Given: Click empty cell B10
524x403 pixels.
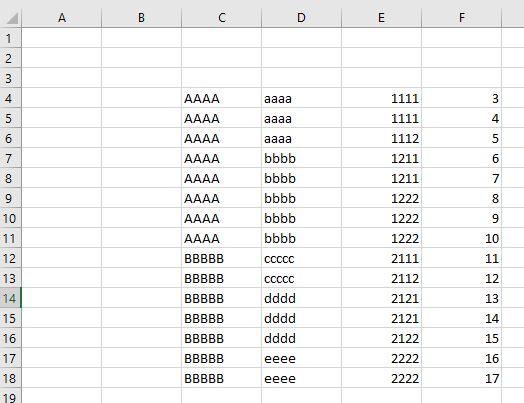Looking at the screenshot, I should coord(141,218).
